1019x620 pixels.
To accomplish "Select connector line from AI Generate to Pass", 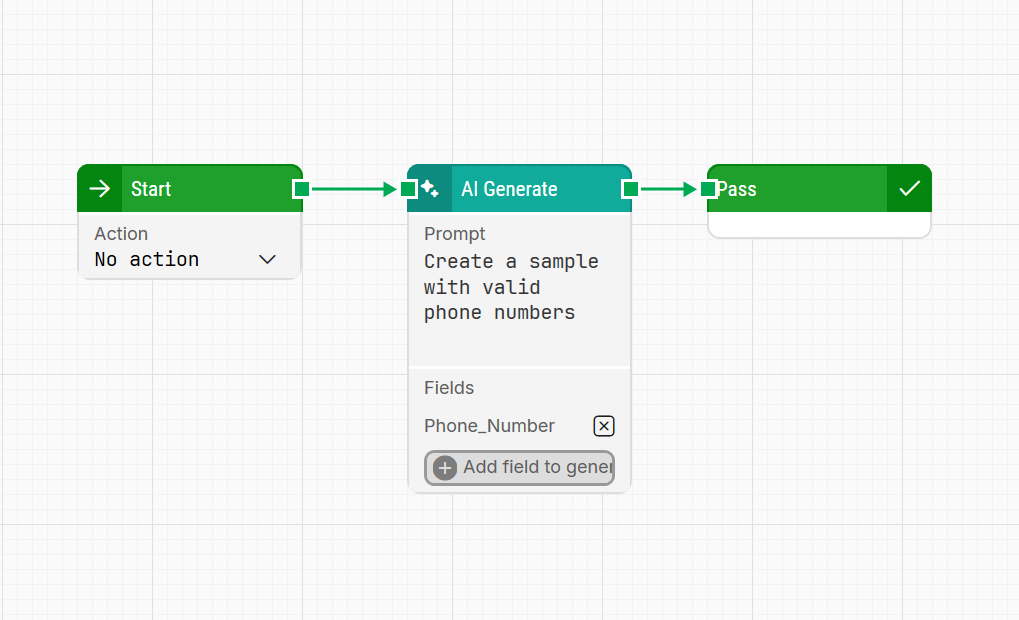I will tap(665, 189).
